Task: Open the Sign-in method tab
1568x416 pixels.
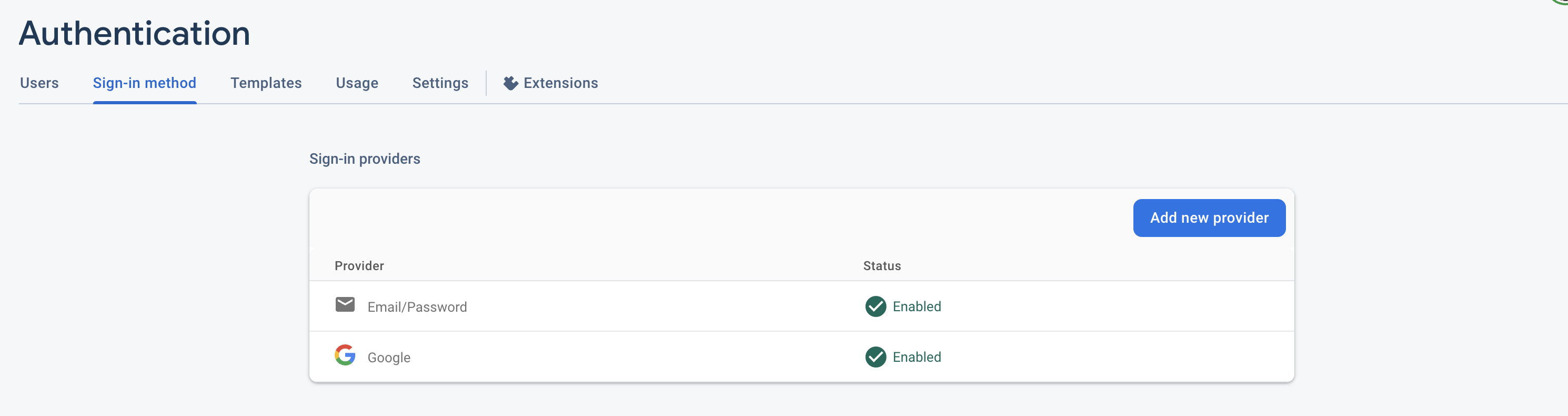Action: point(144,83)
